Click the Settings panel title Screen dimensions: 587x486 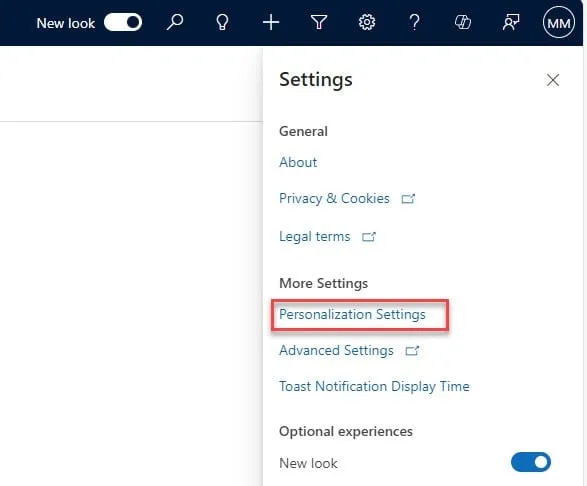point(316,80)
